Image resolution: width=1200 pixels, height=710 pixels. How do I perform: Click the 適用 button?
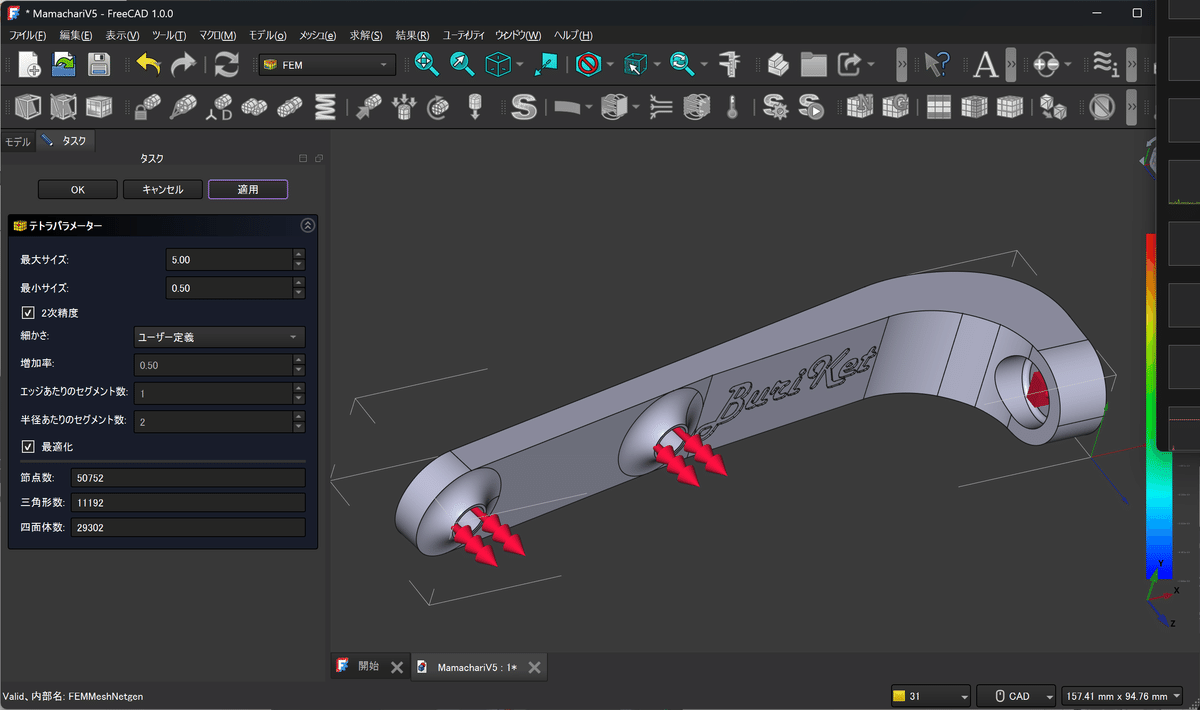(x=248, y=190)
